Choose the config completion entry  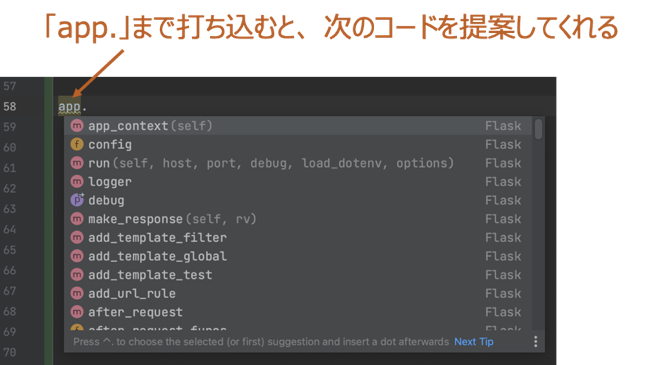(298, 144)
